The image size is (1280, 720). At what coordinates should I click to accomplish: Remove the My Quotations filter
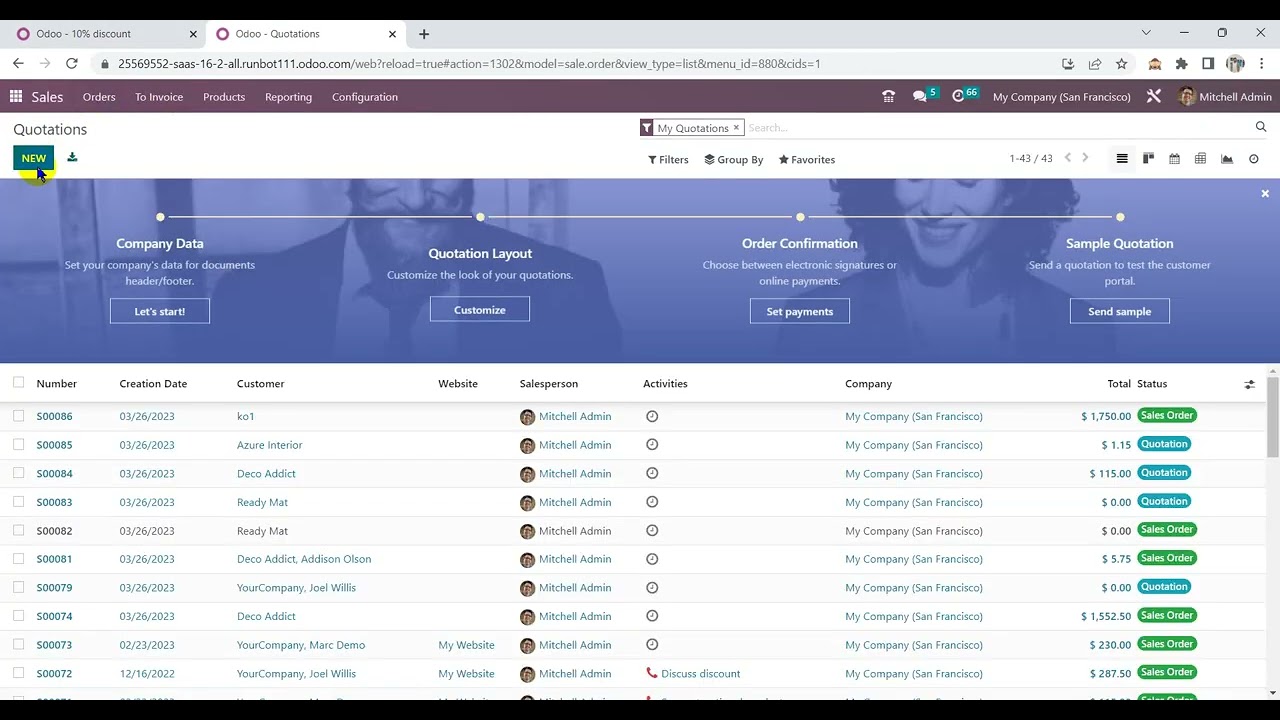(x=736, y=127)
